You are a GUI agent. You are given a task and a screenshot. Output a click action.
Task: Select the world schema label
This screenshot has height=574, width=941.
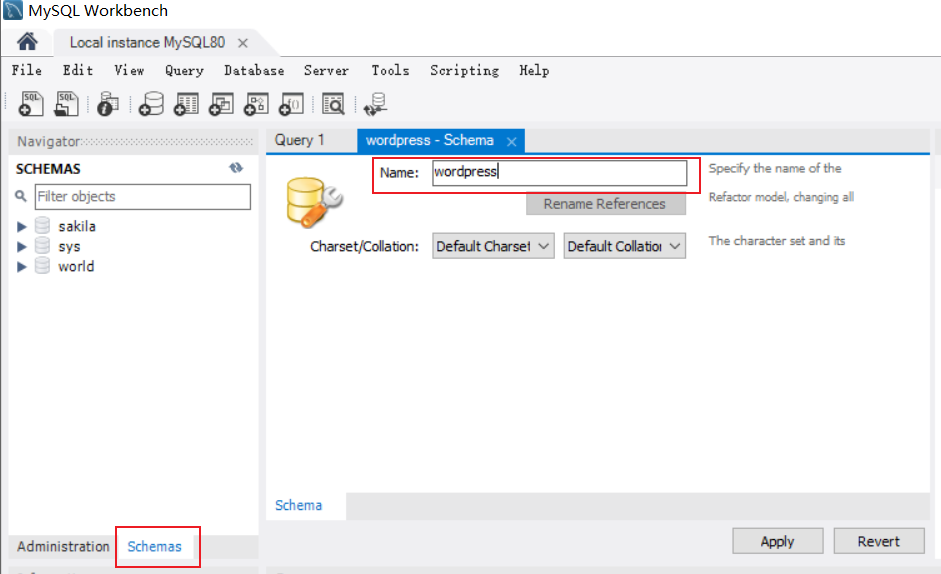(x=76, y=266)
